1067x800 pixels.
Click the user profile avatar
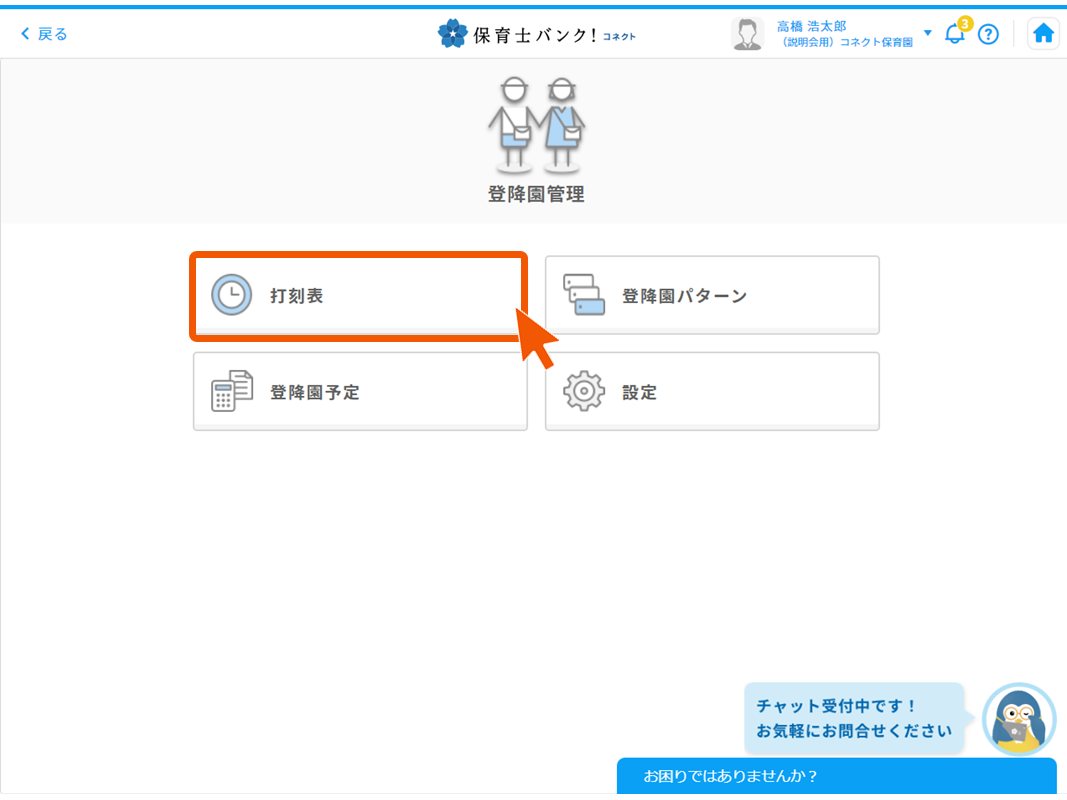point(747,34)
